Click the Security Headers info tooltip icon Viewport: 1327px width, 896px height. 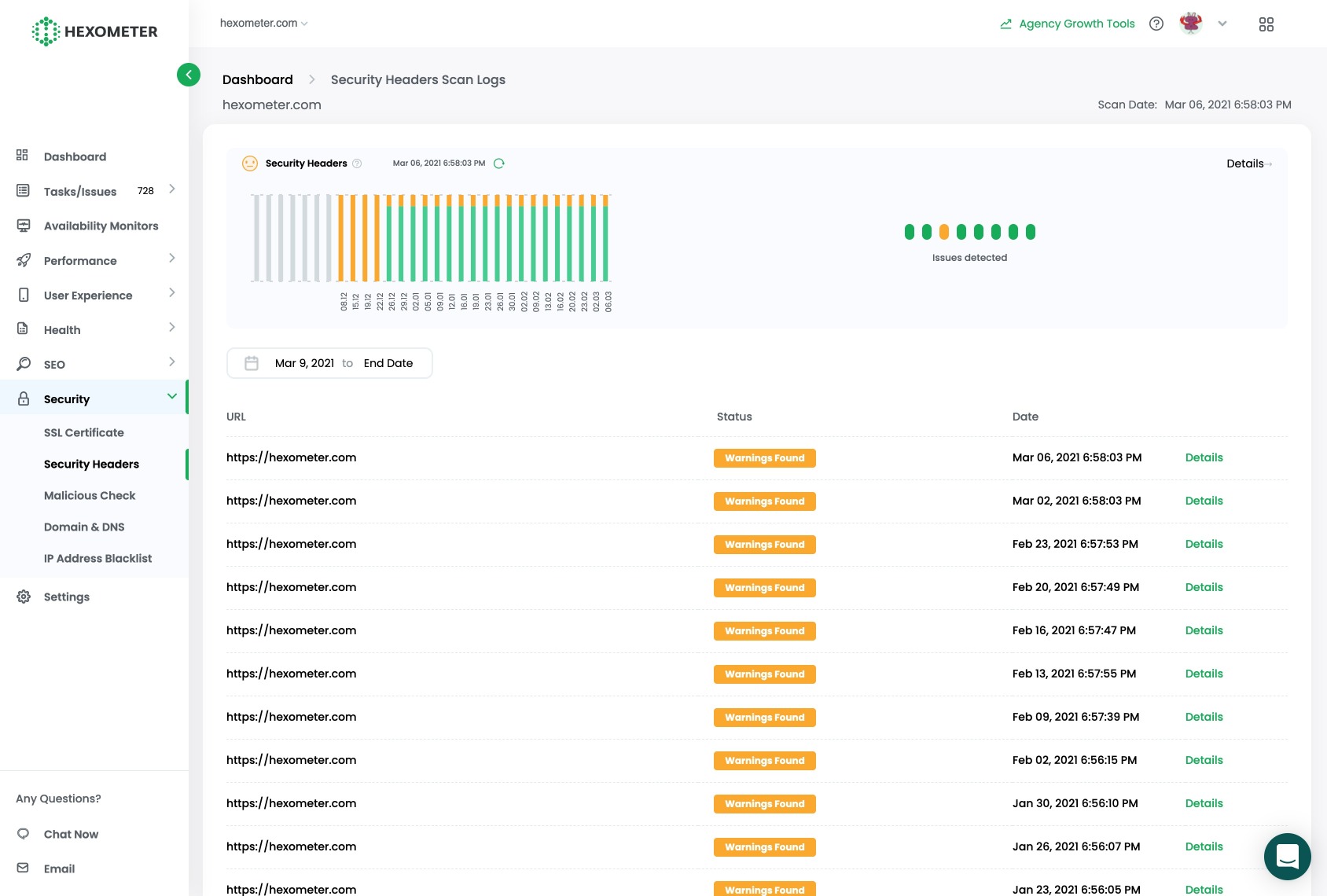[x=357, y=163]
